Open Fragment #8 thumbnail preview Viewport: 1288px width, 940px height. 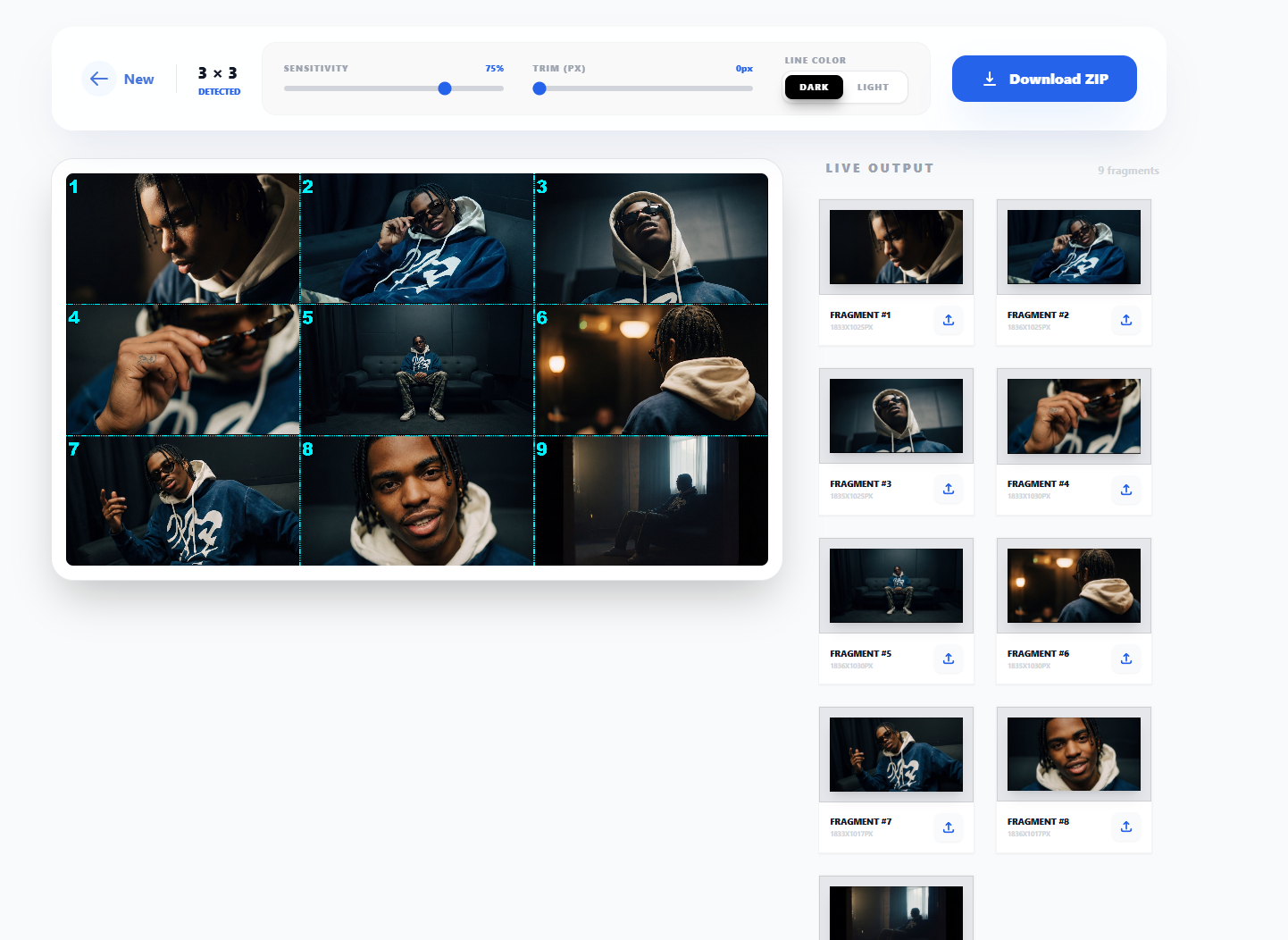tap(1074, 754)
